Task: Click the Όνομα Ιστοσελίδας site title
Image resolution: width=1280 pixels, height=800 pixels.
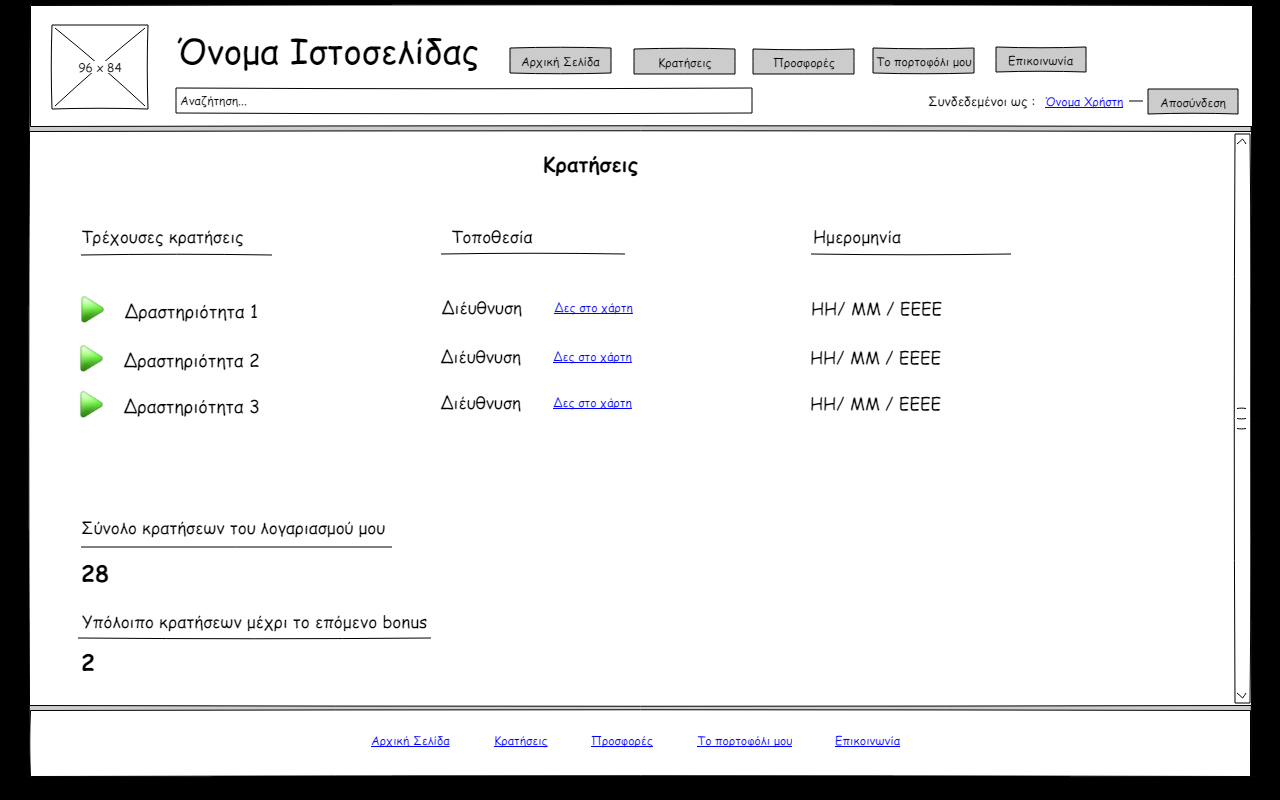Action: coord(328,54)
